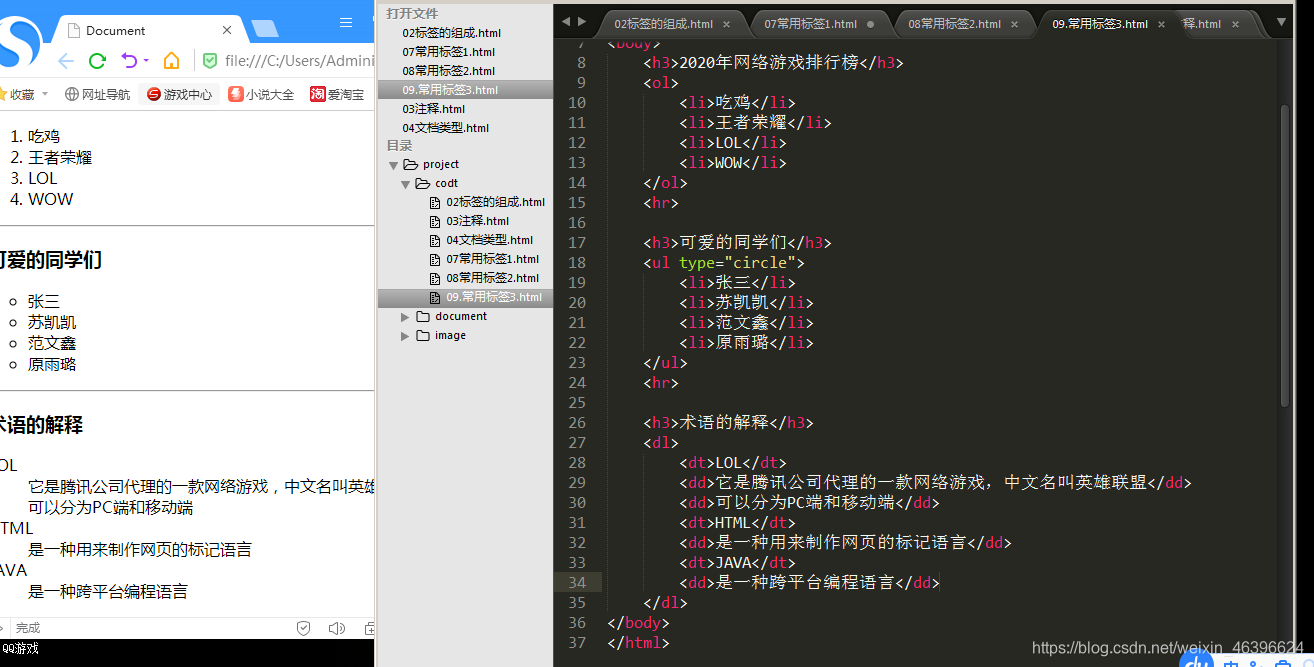
Task: Expand the document folder triangle
Action: 405,317
